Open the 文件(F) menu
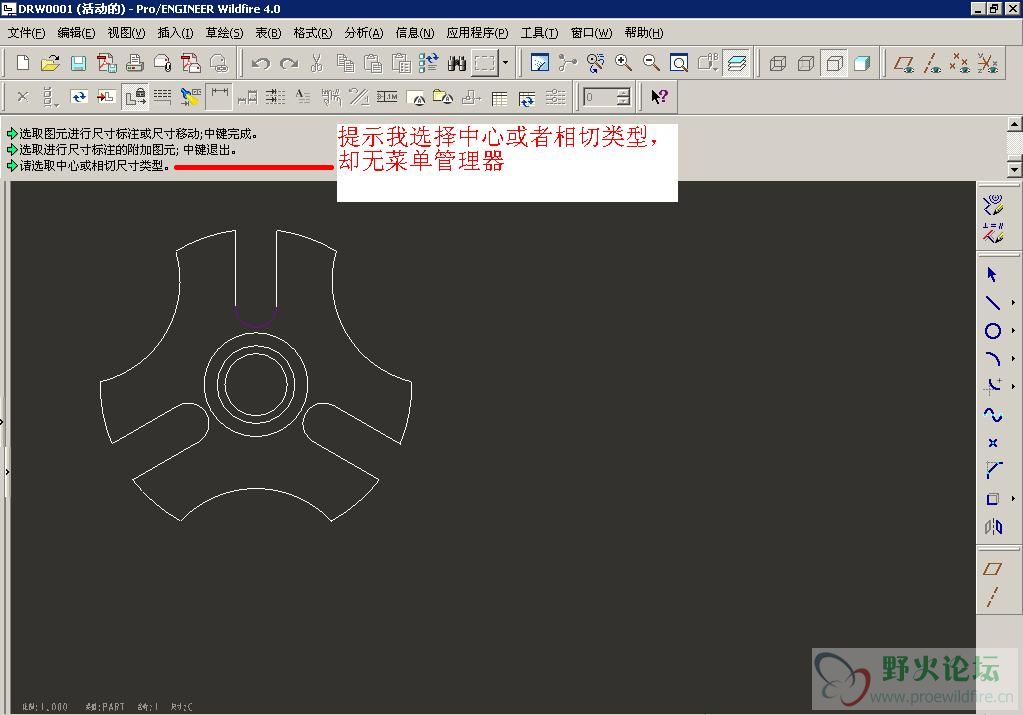The width and height of the screenshot is (1023, 715). point(26,33)
